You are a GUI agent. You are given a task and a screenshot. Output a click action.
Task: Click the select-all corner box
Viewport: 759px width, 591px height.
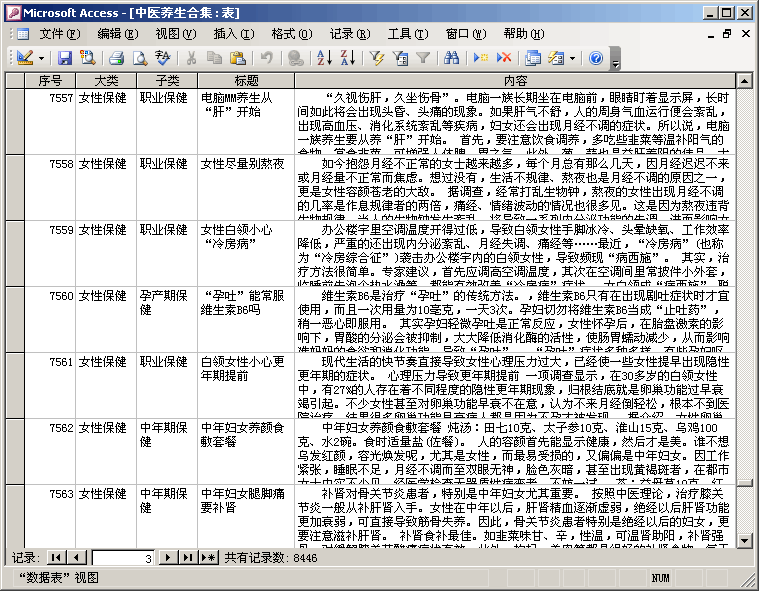tap(15, 81)
